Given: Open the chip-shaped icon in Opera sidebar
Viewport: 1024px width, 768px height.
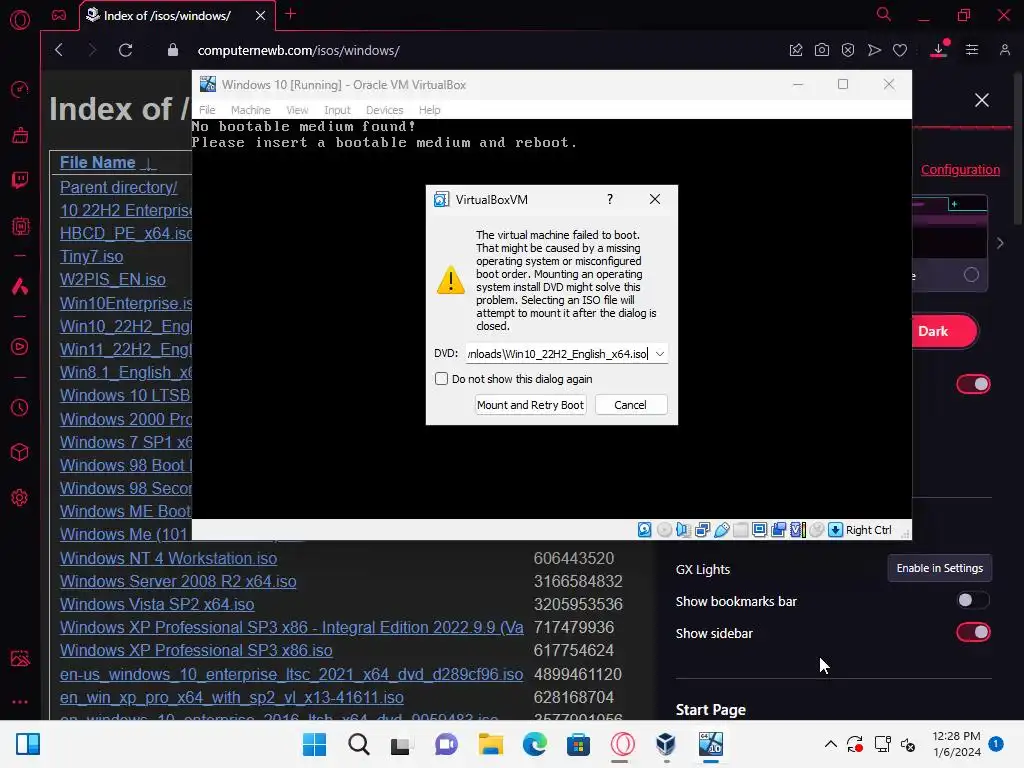Looking at the screenshot, I should click(20, 226).
